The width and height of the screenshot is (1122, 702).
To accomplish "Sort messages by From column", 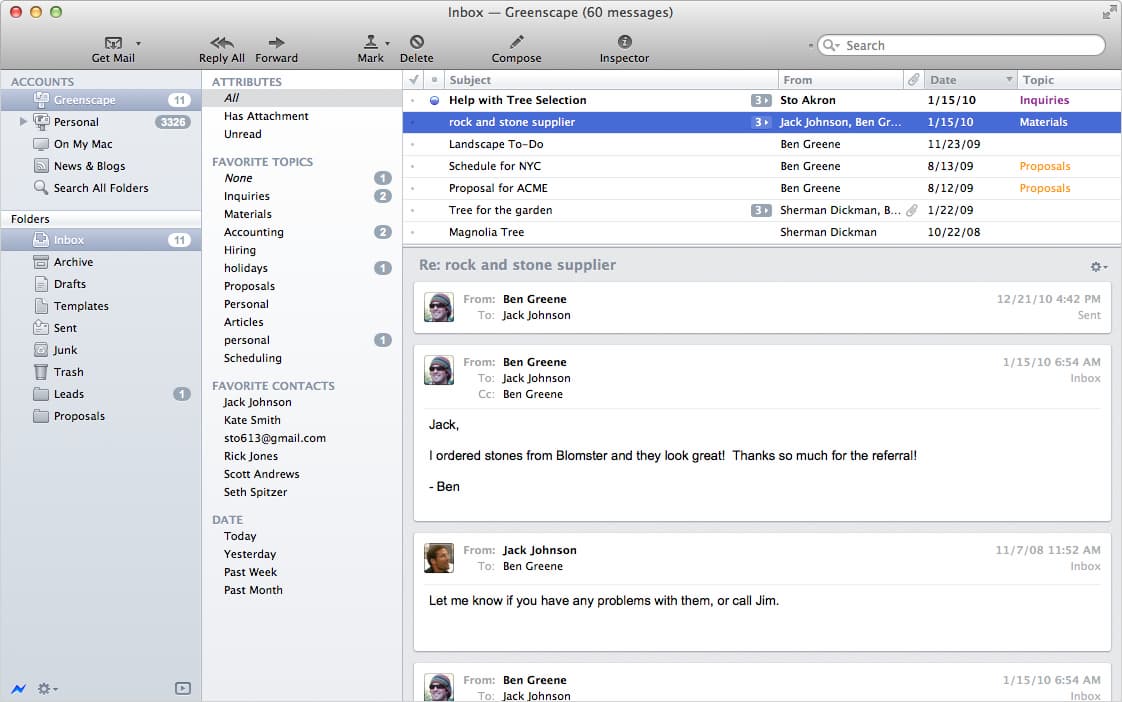I will coord(841,79).
